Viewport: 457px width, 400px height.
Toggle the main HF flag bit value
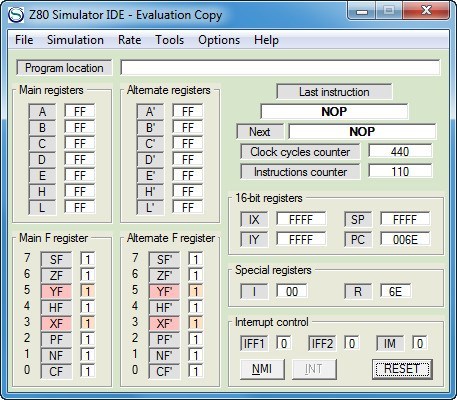[x=88, y=307]
